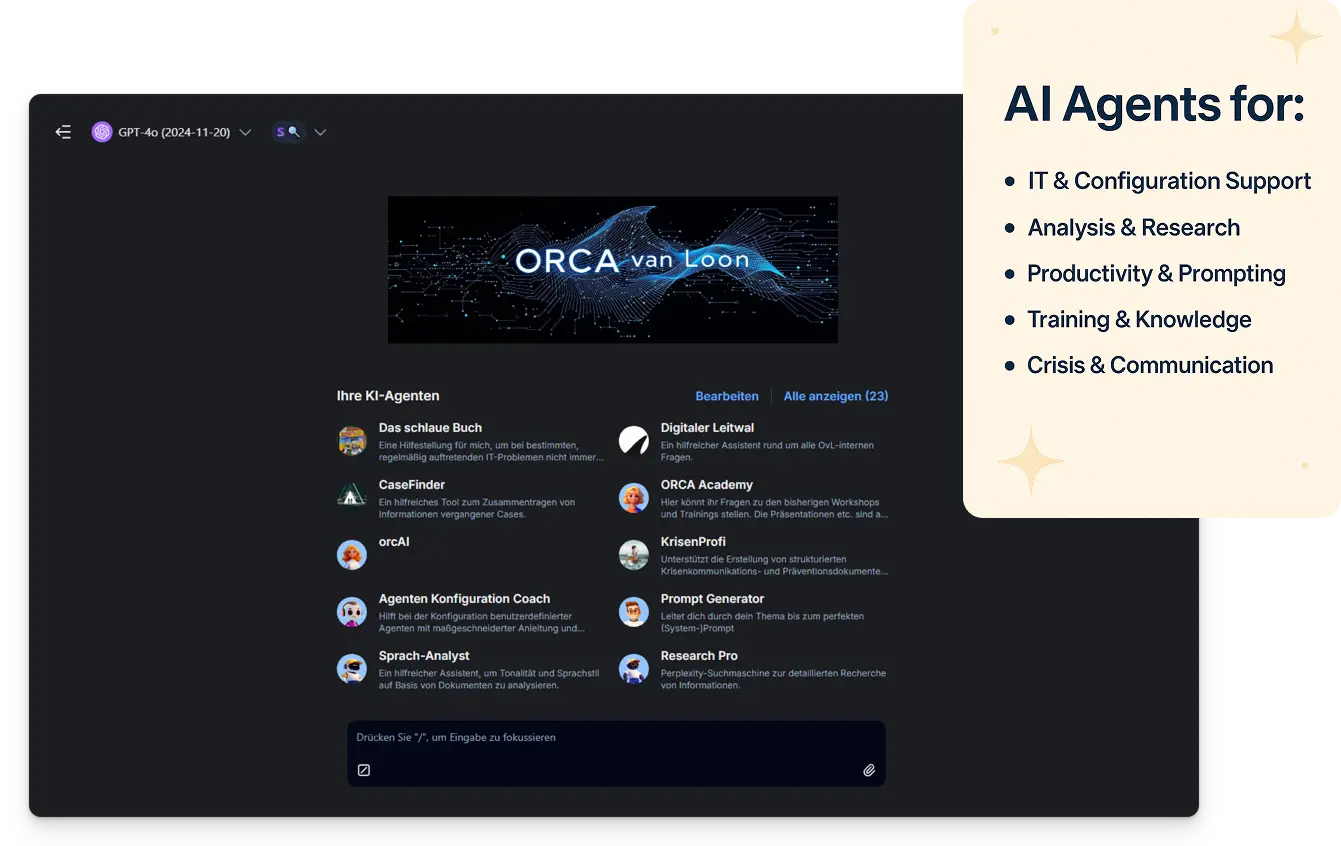This screenshot has height=846, width=1341.
Task: Select the Digitaler Leitwal agent icon
Action: click(634, 441)
